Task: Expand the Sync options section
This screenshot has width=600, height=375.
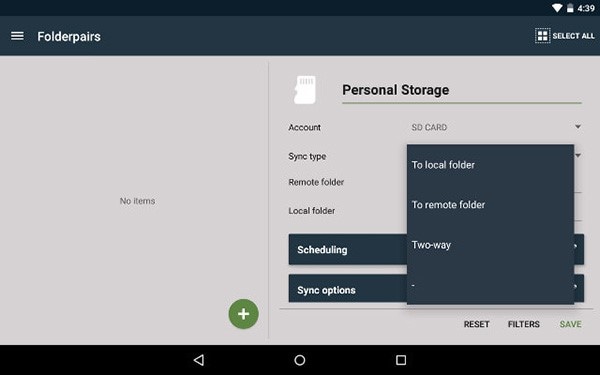Action: (347, 290)
